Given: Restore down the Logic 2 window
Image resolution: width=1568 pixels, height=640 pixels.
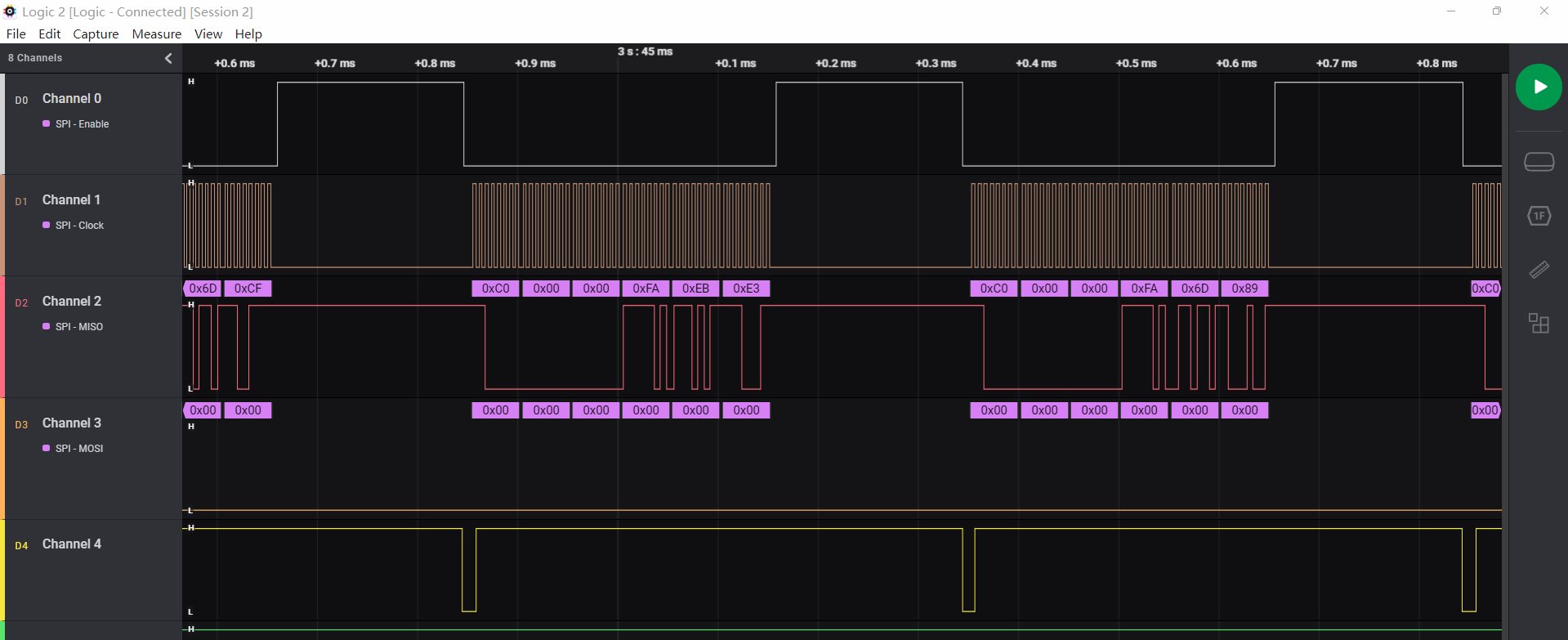Looking at the screenshot, I should tap(1497, 11).
